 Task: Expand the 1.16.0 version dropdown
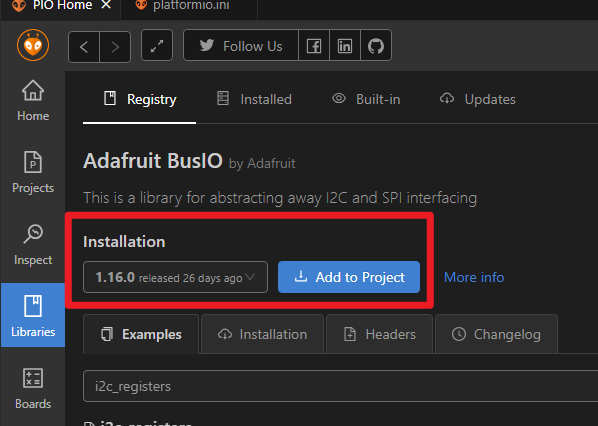click(175, 277)
